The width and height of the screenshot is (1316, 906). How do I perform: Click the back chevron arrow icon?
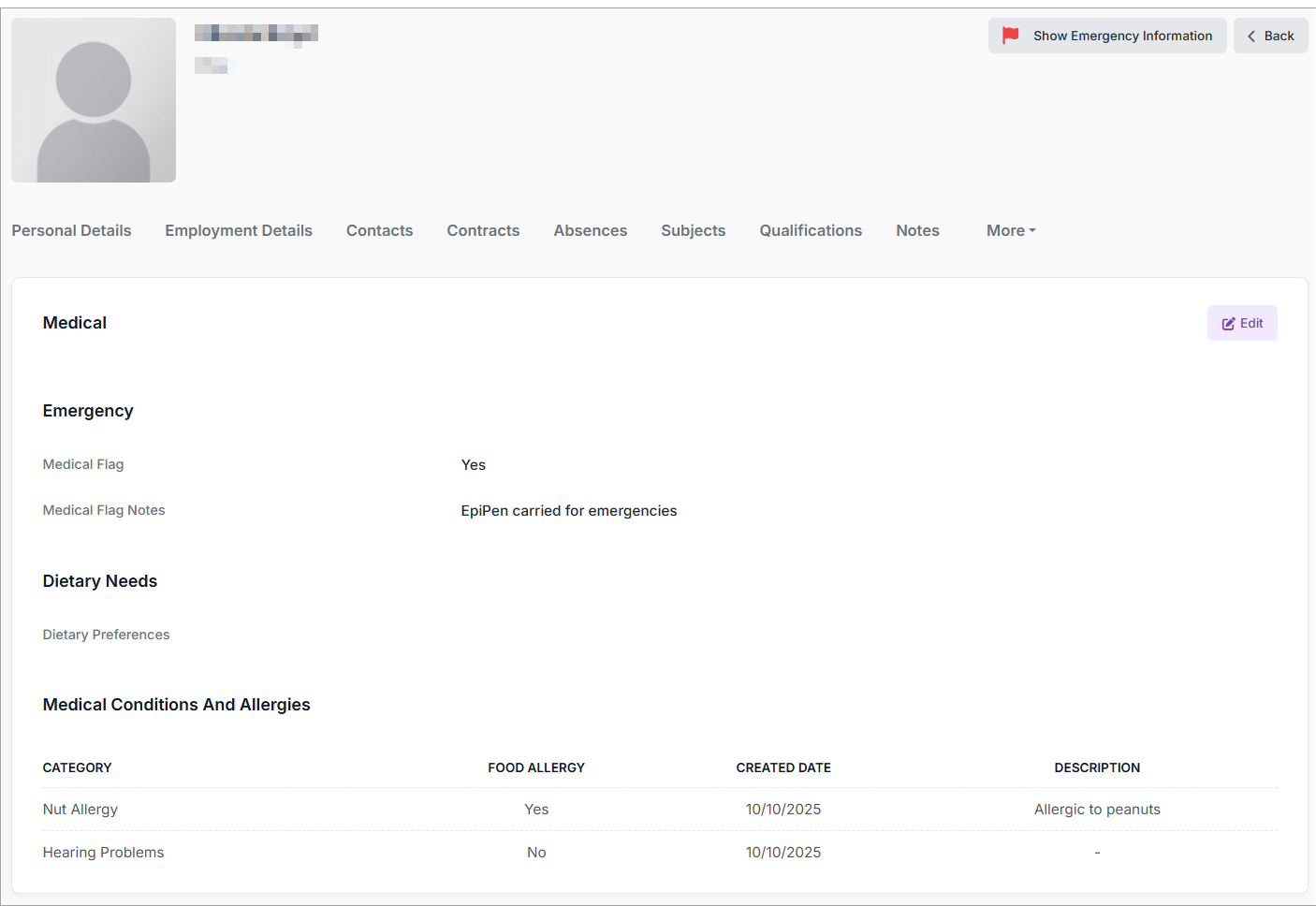(1251, 36)
